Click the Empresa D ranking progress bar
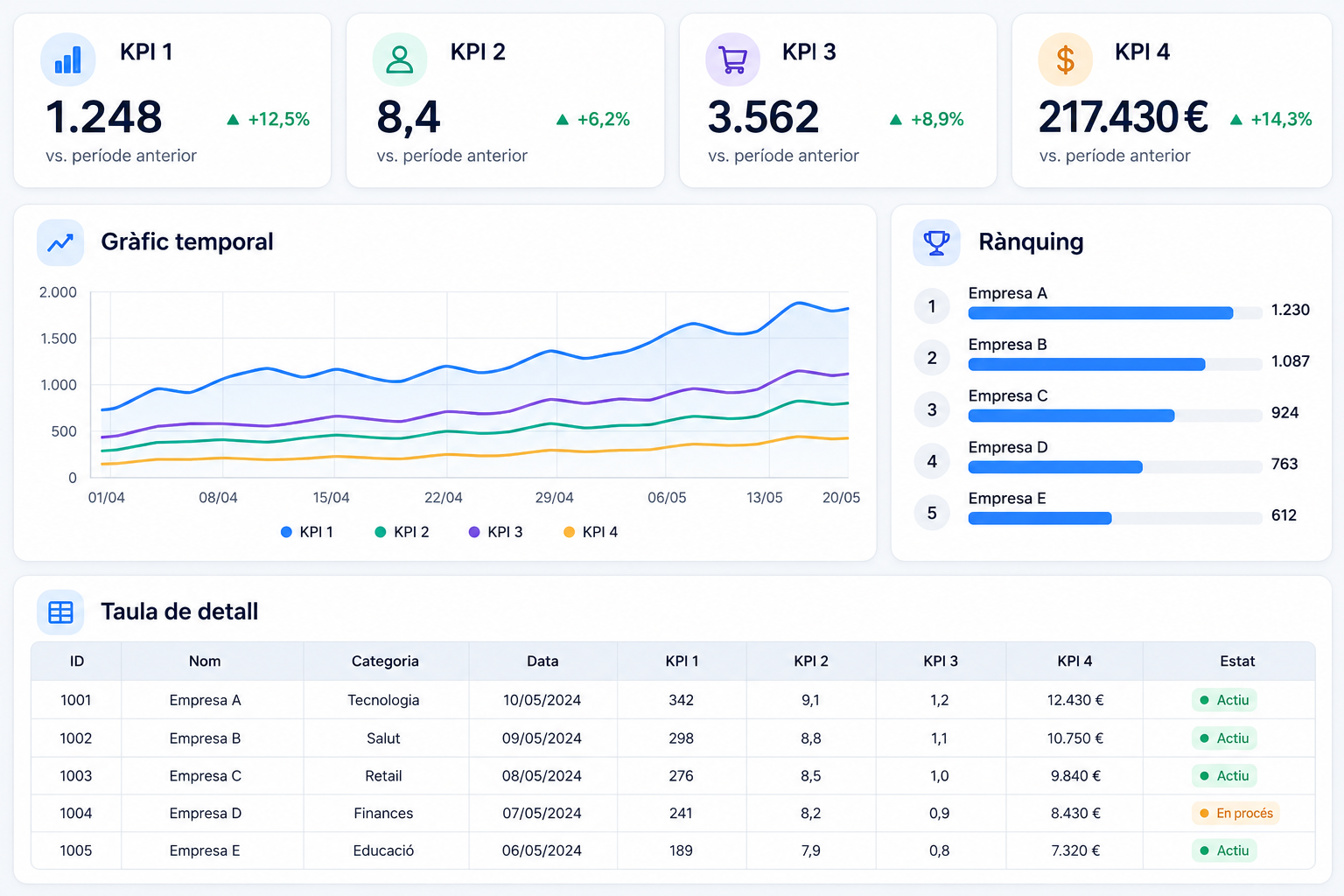 1115,467
